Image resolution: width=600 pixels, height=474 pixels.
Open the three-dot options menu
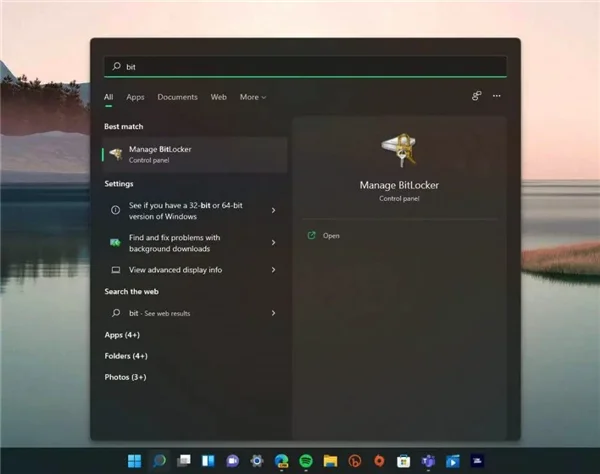497,96
